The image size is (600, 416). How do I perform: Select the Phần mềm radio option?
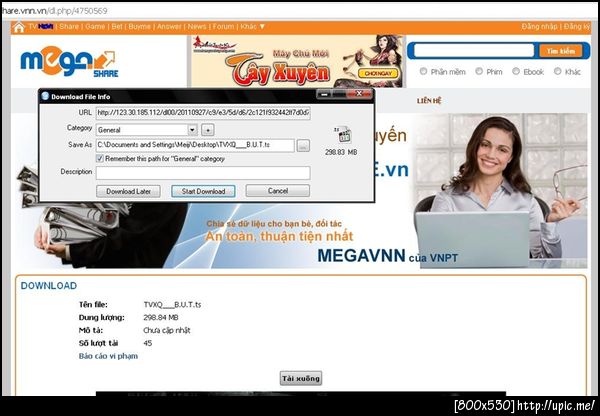pyautogui.click(x=423, y=71)
